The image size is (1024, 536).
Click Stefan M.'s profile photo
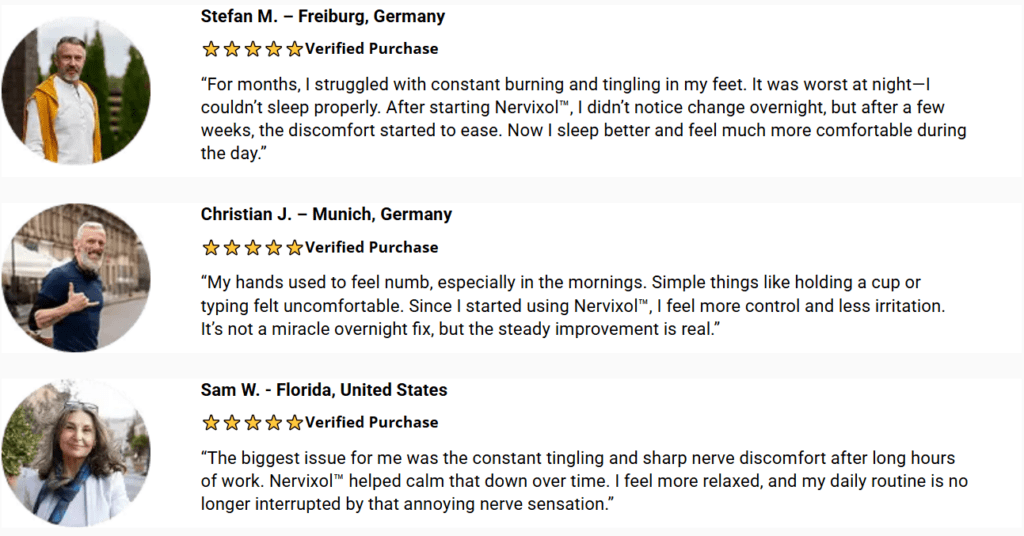(x=76, y=91)
